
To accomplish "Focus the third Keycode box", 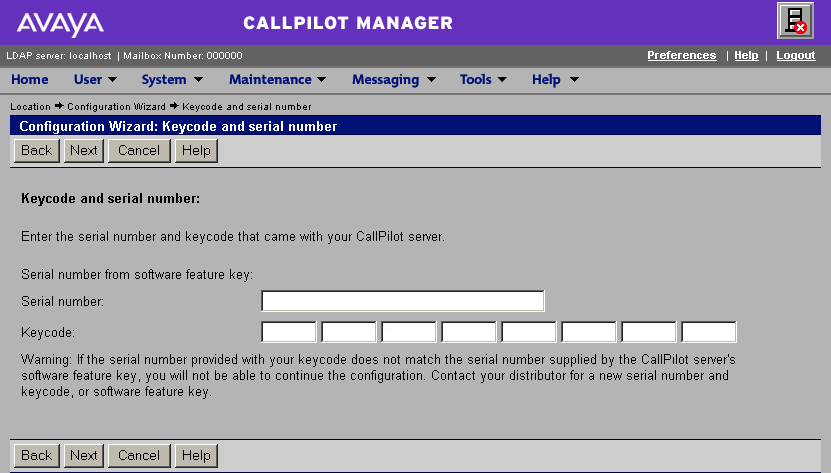I will coord(409,332).
